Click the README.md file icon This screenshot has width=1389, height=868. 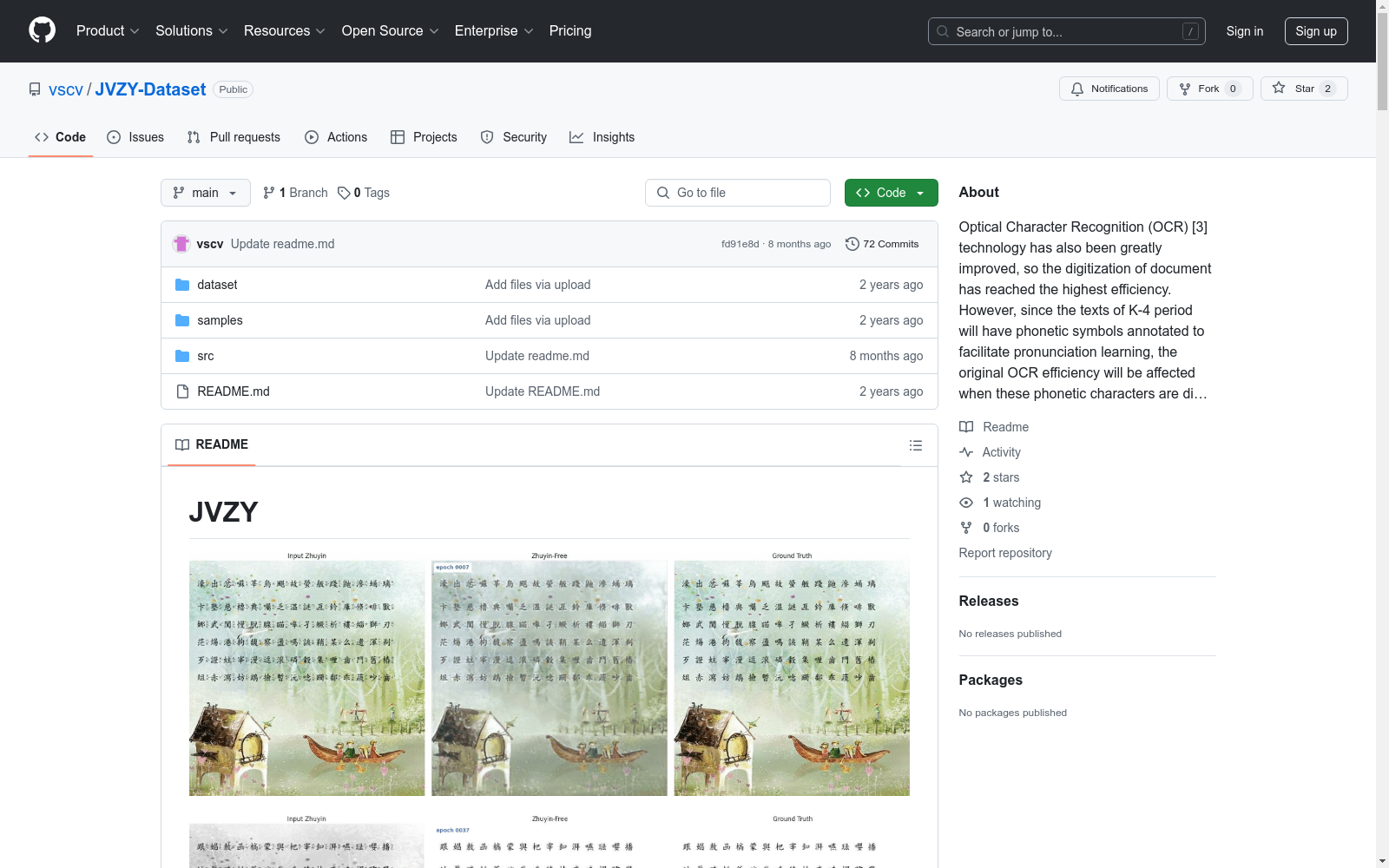182,391
